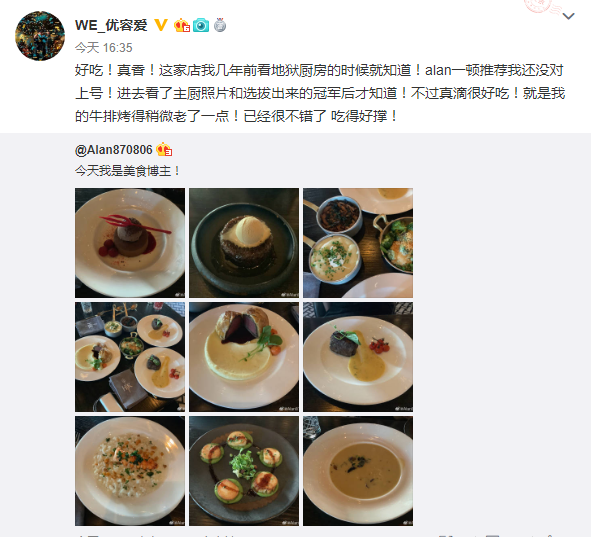Open the steak with cherry tomatoes photo
This screenshot has width=591, height=537.
tap(358, 357)
